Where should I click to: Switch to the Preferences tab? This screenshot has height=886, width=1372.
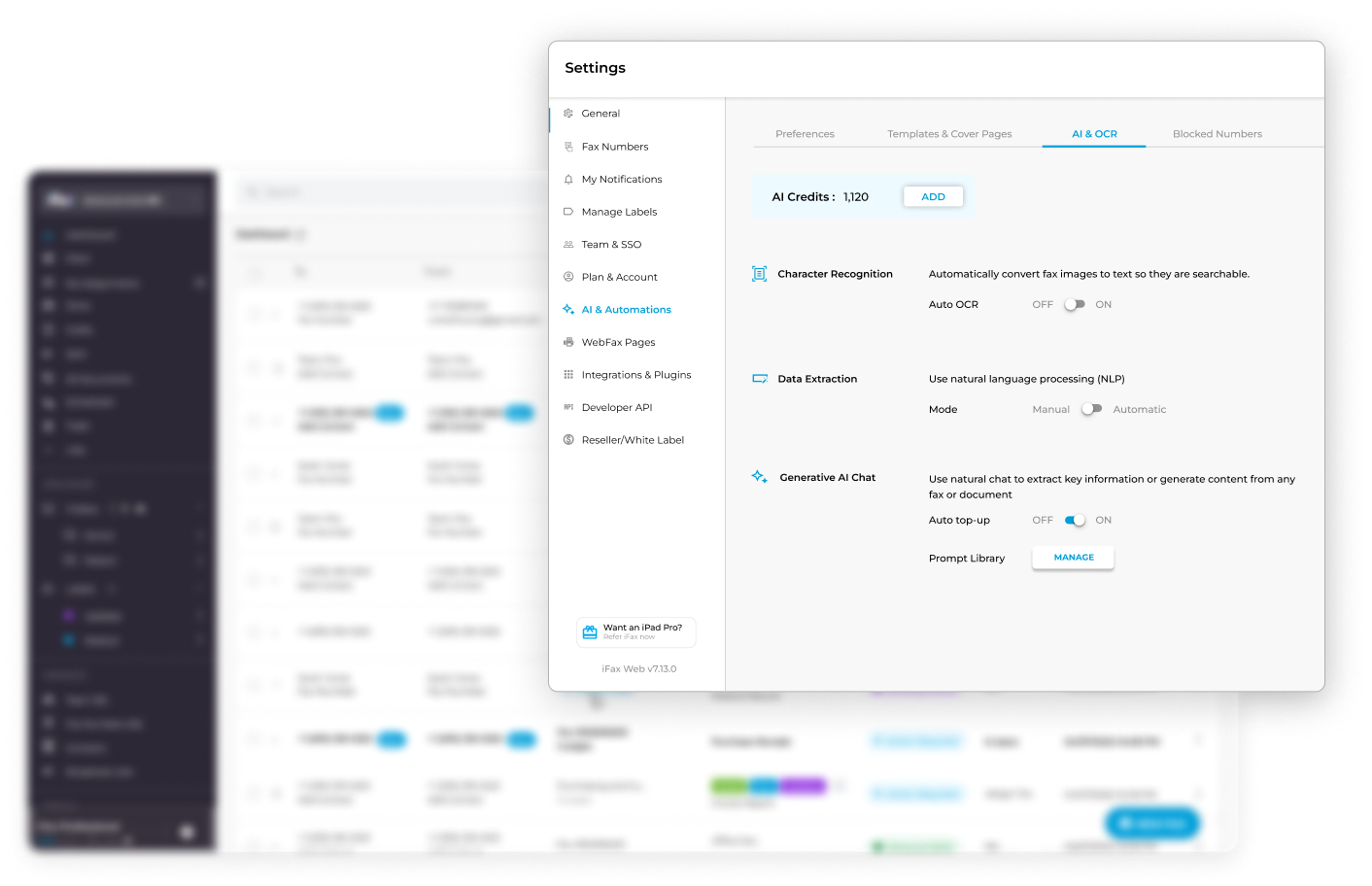click(805, 134)
